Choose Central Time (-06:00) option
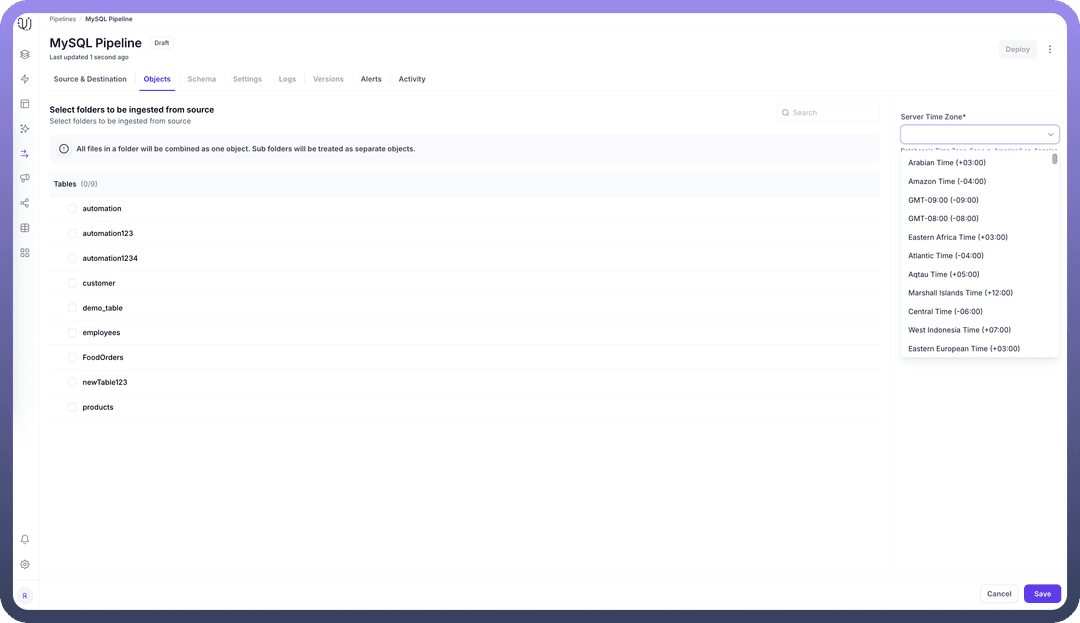The width and height of the screenshot is (1080, 623). [945, 312]
